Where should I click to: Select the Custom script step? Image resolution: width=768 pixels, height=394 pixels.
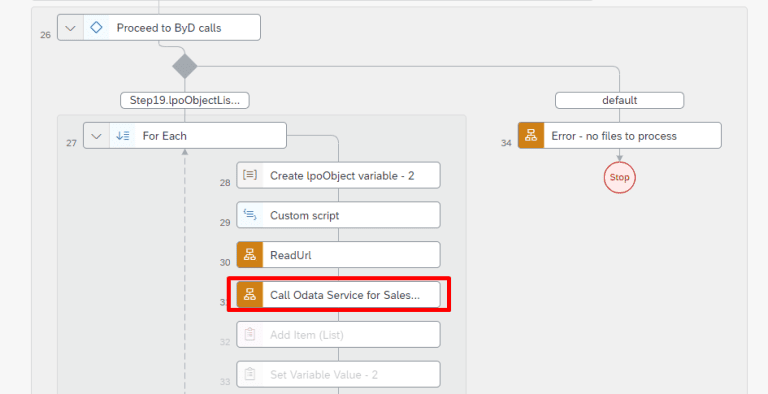(x=338, y=215)
